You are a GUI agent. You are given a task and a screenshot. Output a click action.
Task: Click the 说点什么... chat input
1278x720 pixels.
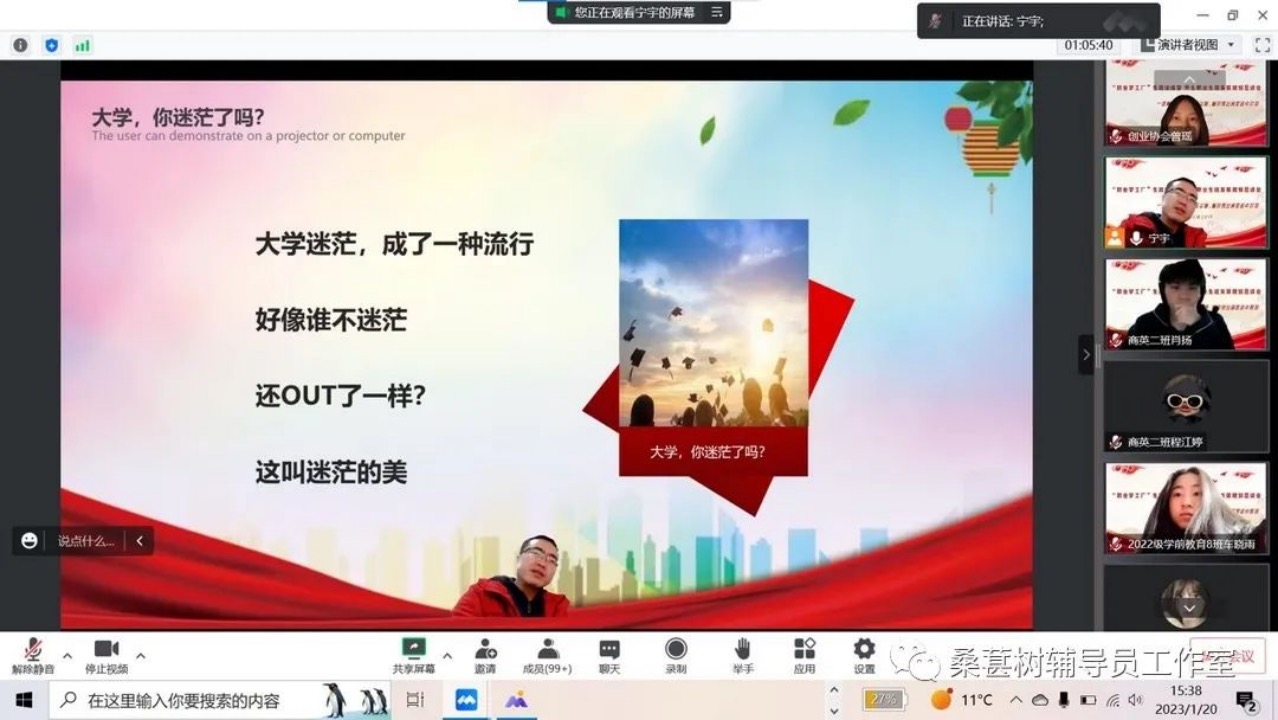point(86,541)
